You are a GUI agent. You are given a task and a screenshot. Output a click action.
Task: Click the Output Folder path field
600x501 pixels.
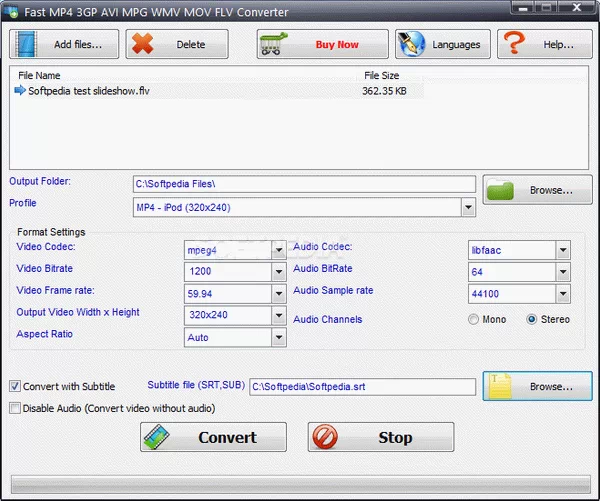tap(304, 184)
